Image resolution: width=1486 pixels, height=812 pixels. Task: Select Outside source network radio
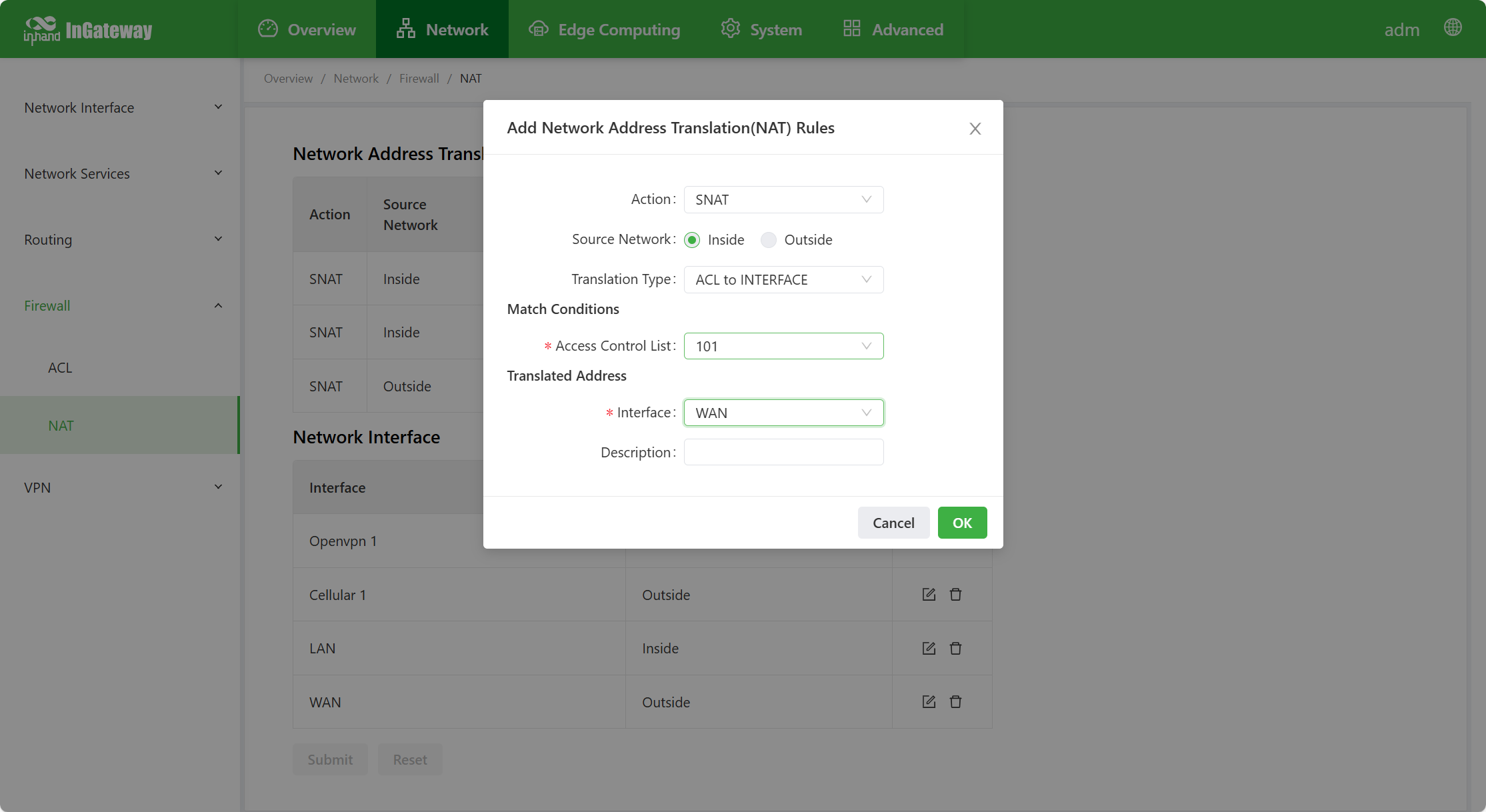769,240
